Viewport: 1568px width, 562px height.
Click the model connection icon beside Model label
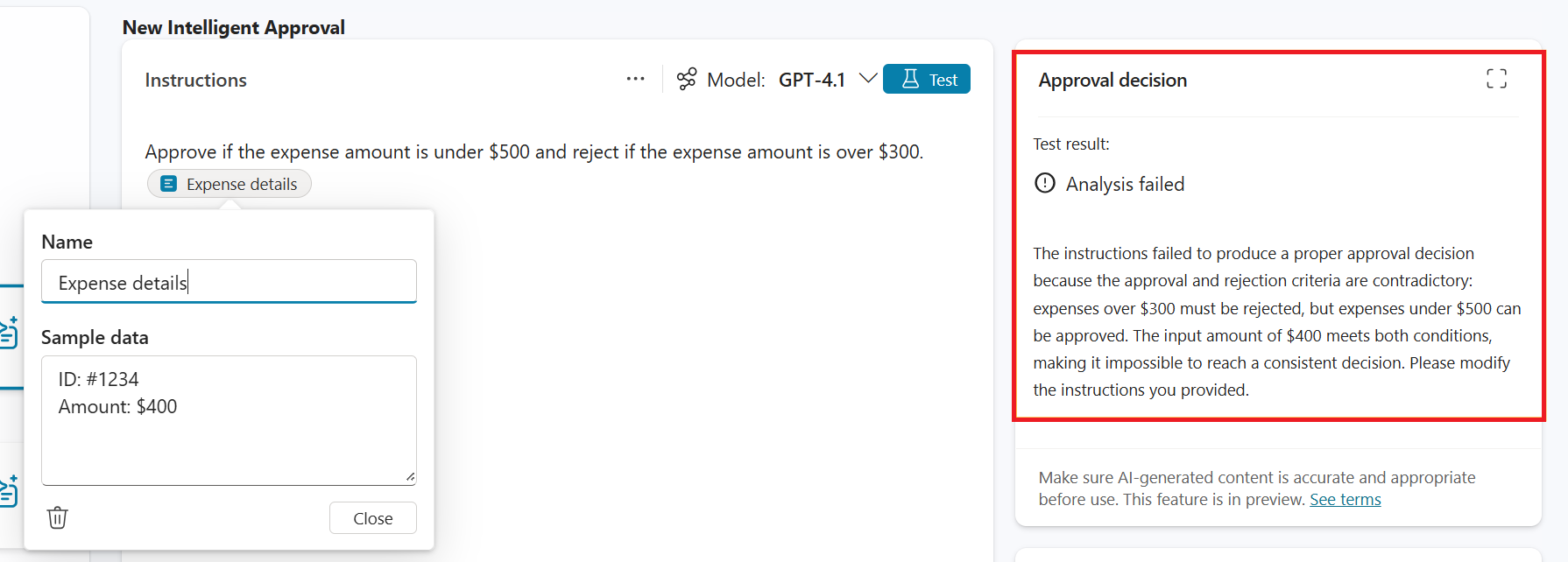coord(686,78)
